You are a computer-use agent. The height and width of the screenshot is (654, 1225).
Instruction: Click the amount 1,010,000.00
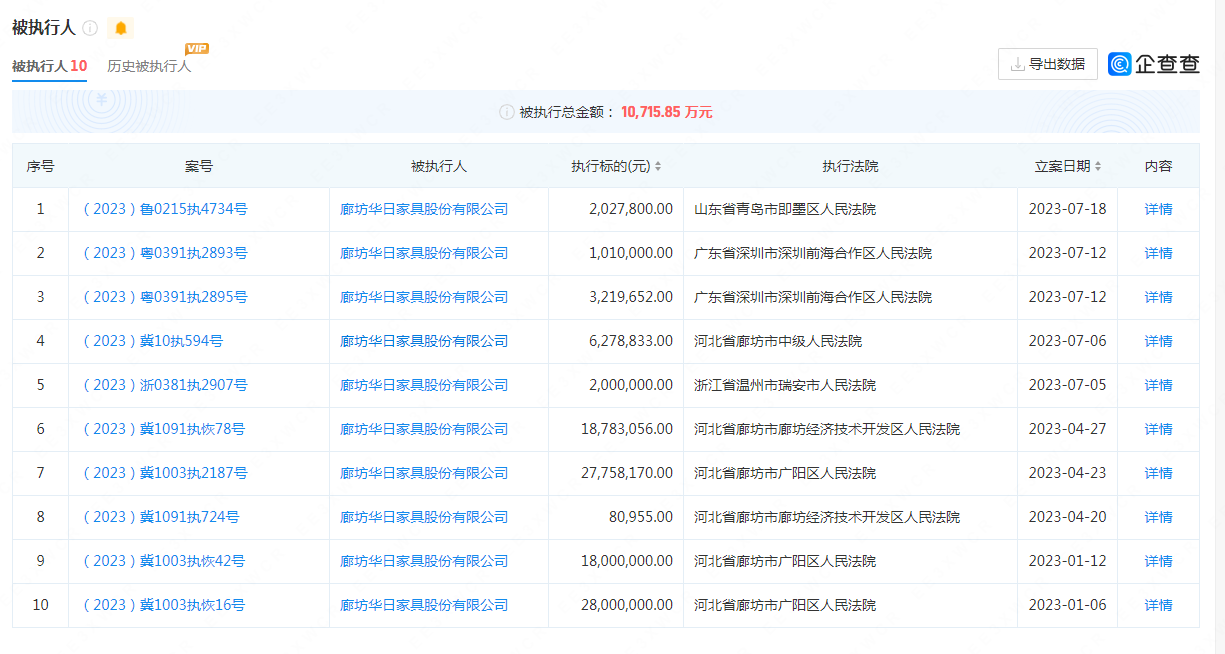click(x=631, y=253)
